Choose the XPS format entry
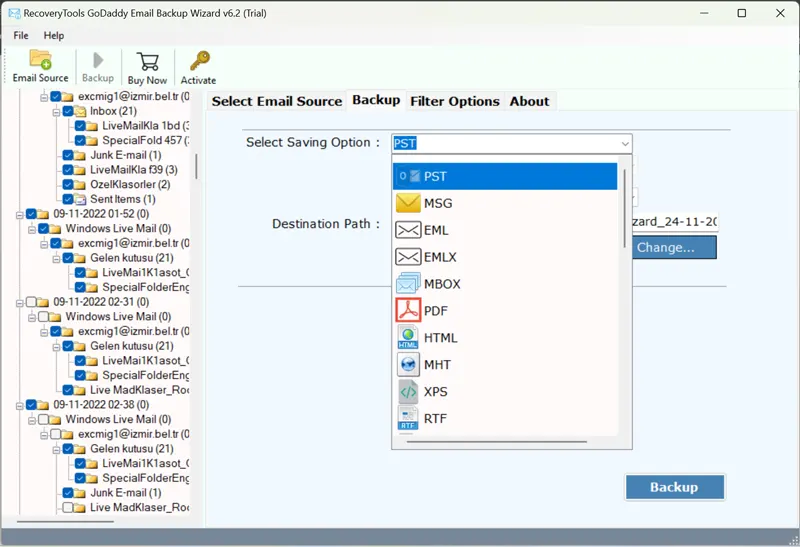 click(x=436, y=392)
